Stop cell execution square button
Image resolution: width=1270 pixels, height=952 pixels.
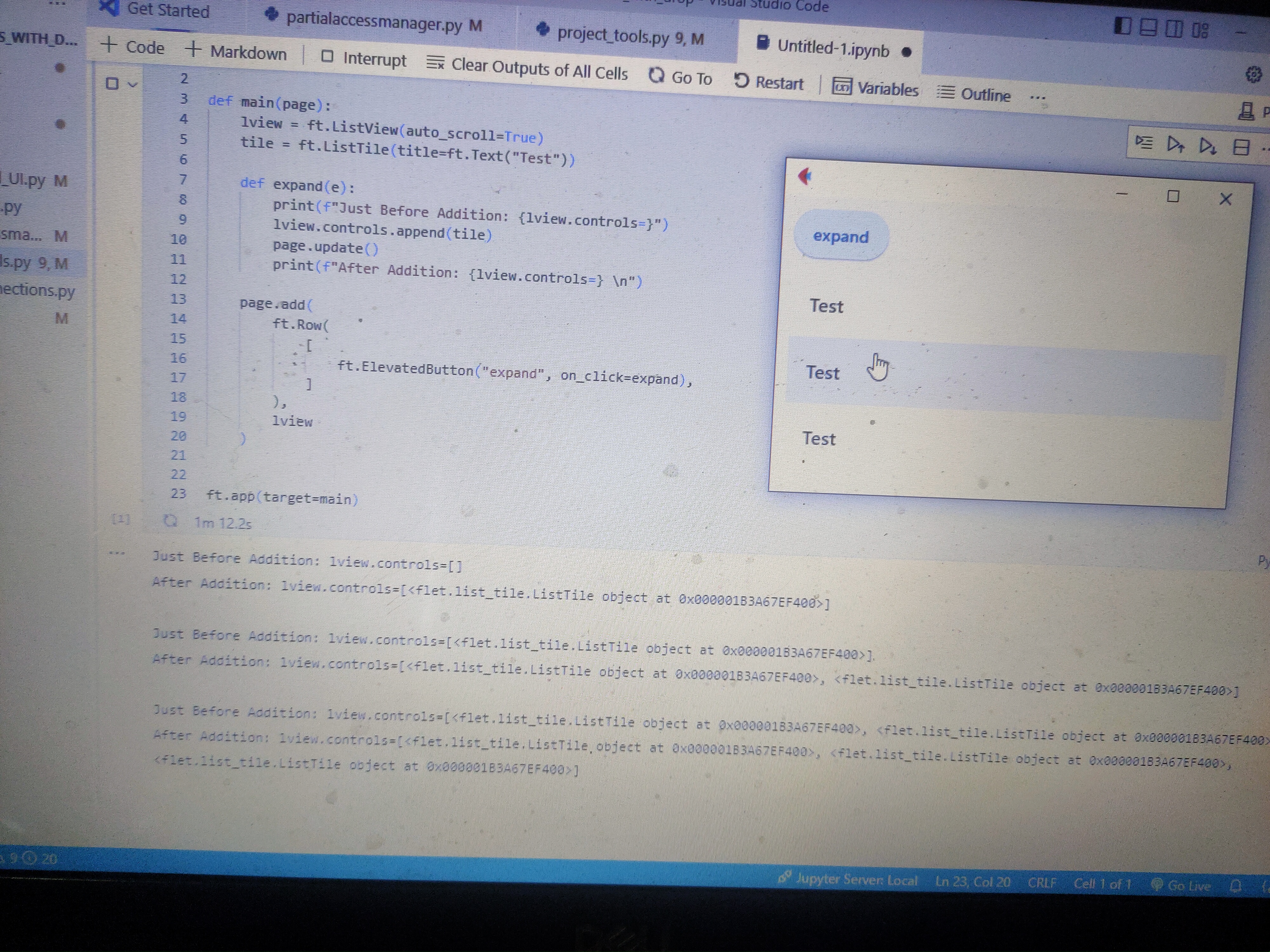click(x=112, y=84)
